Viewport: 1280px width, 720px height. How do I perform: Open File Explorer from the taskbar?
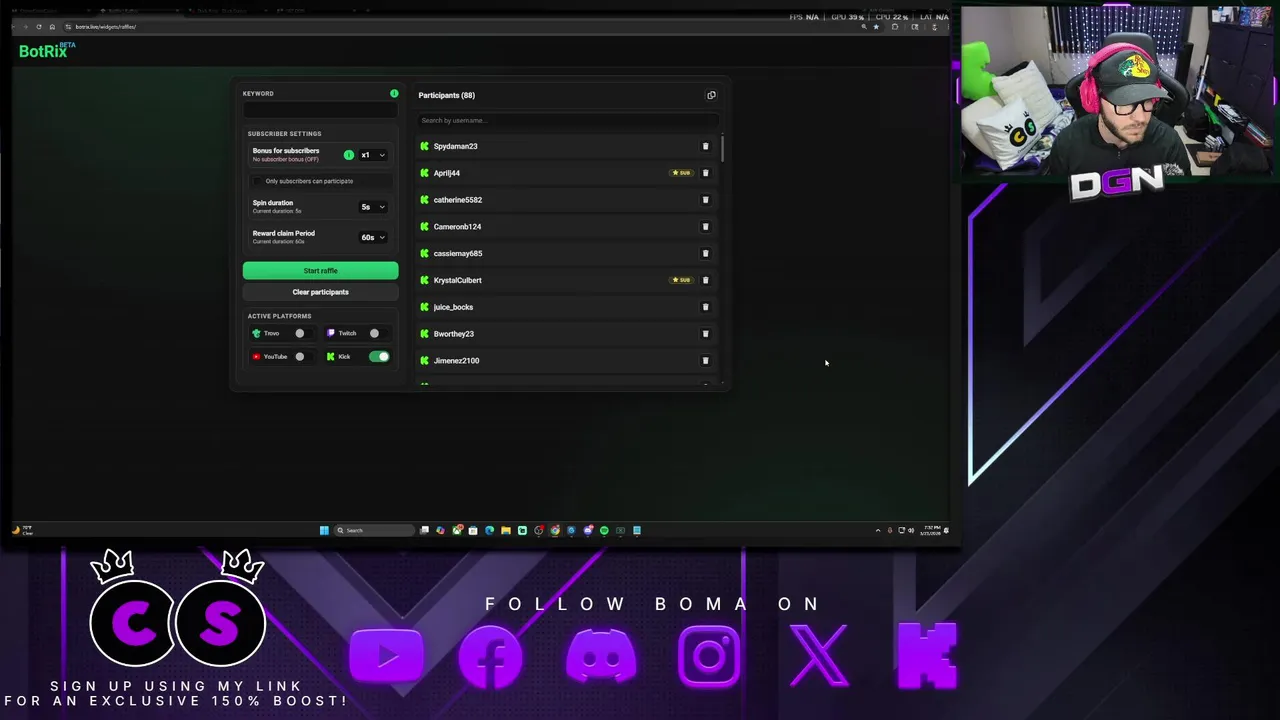pos(506,530)
